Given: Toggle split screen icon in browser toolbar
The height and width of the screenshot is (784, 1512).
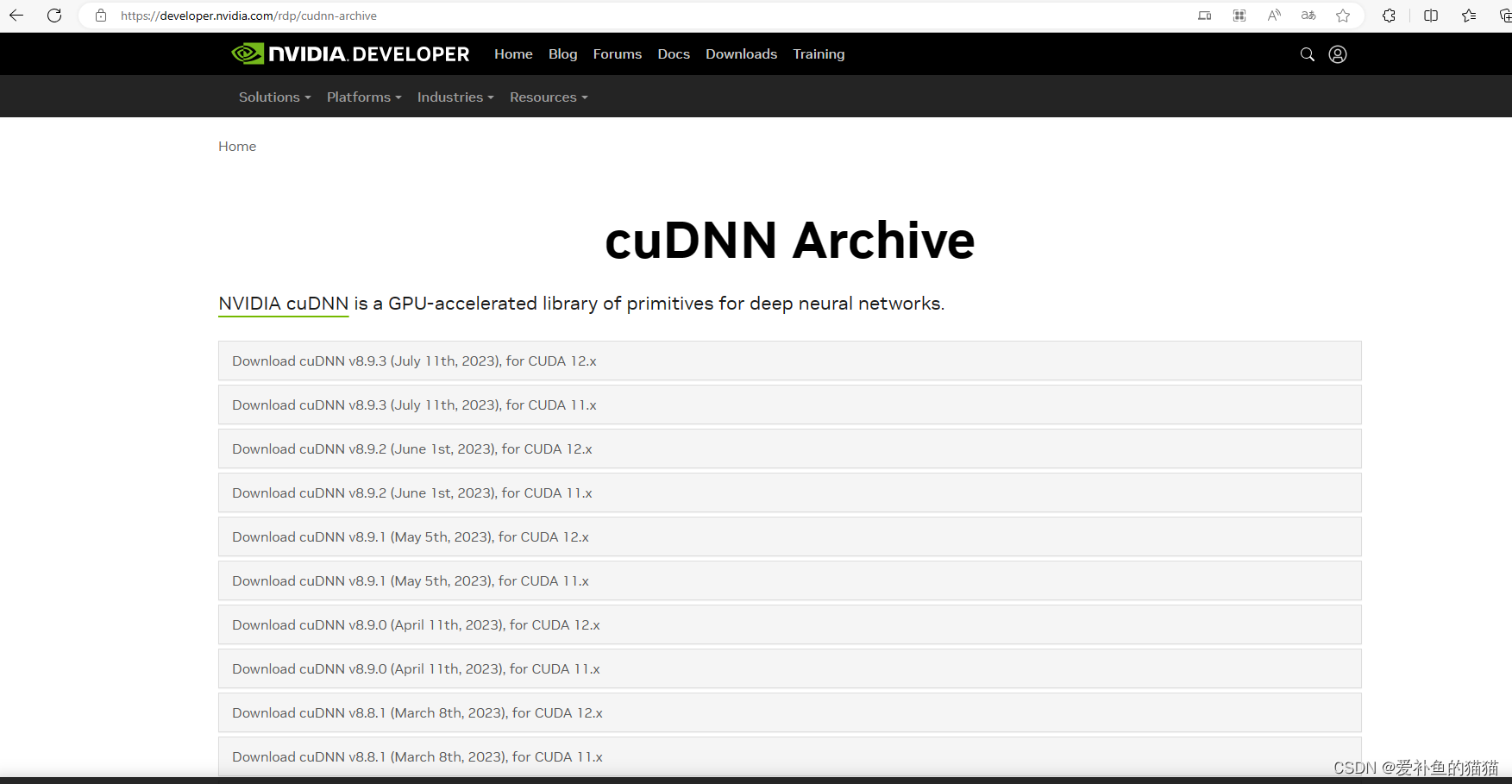Looking at the screenshot, I should [1431, 16].
